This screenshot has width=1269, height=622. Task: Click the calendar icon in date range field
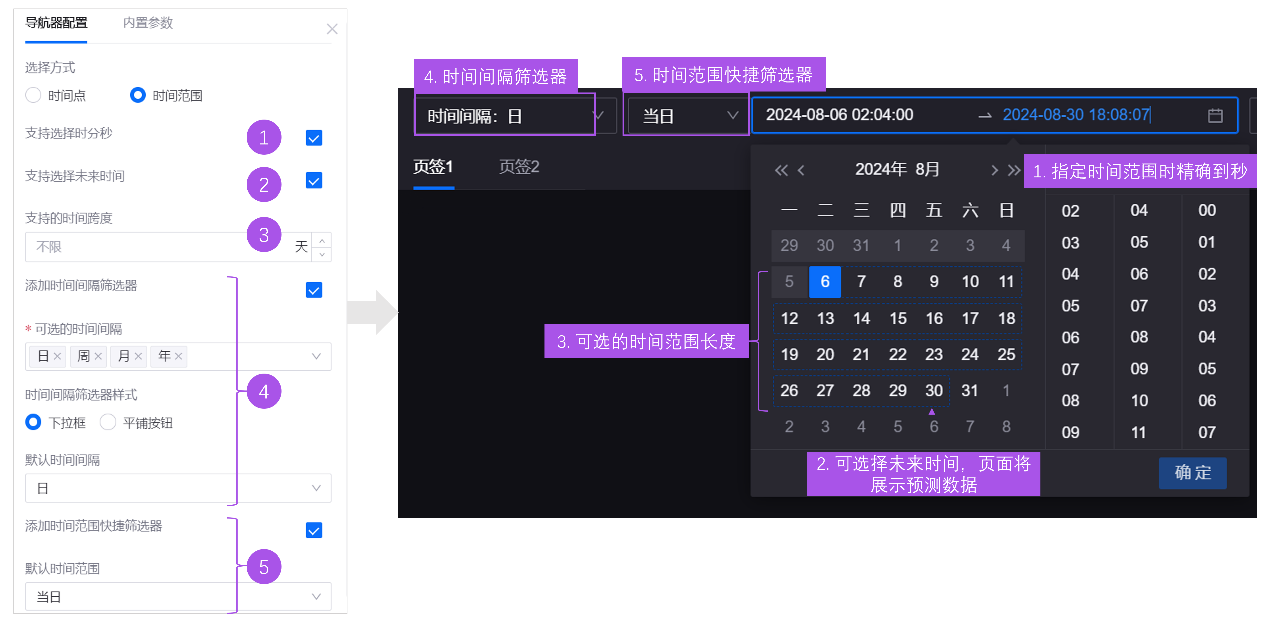coord(1215,115)
